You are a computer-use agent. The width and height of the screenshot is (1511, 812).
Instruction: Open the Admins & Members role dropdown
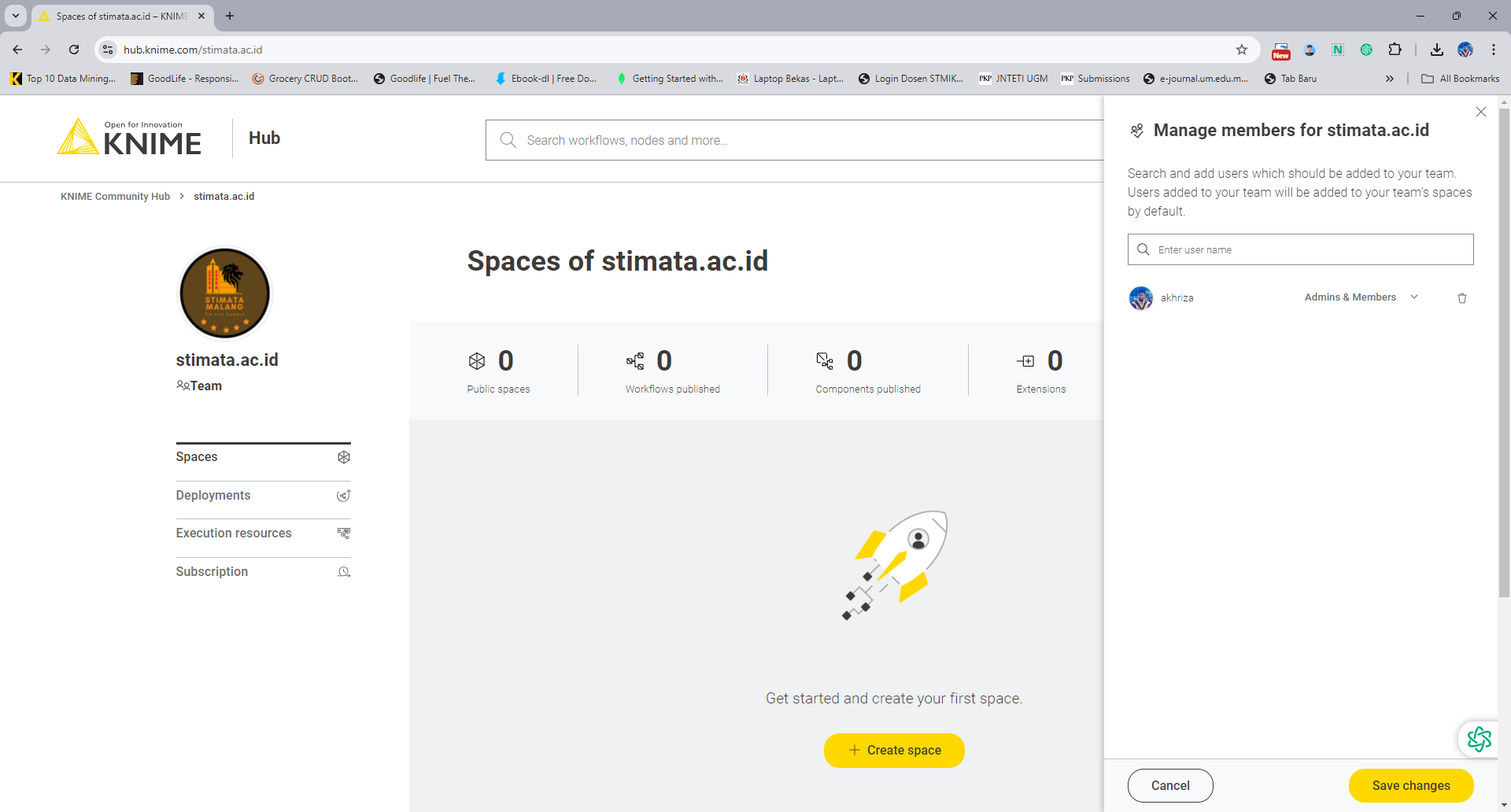pos(1361,297)
